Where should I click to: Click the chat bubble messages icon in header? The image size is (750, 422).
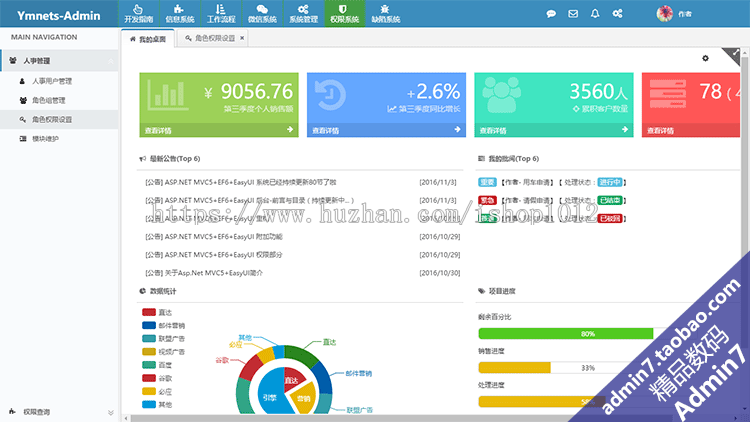point(551,14)
